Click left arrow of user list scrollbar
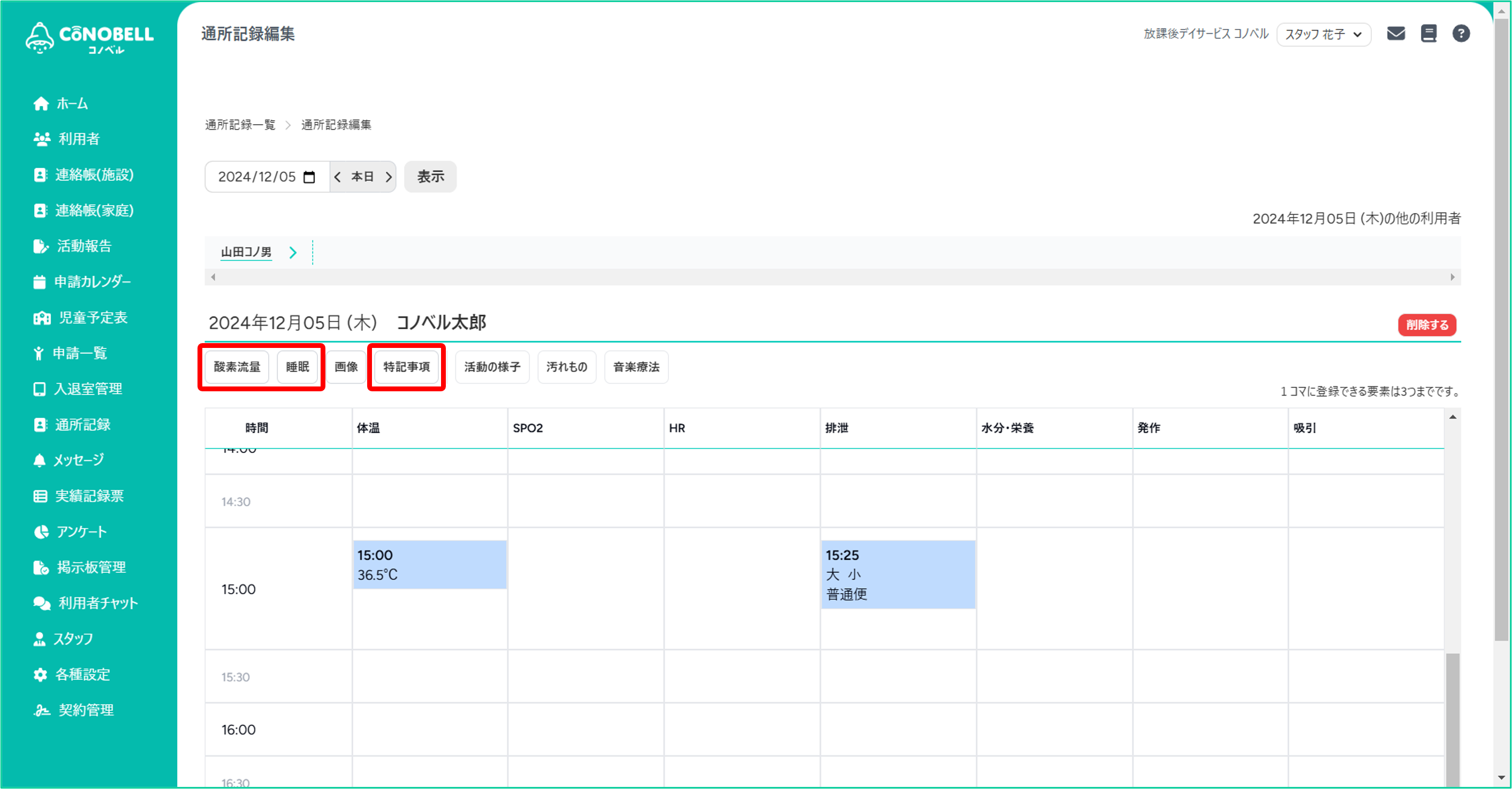 click(213, 277)
